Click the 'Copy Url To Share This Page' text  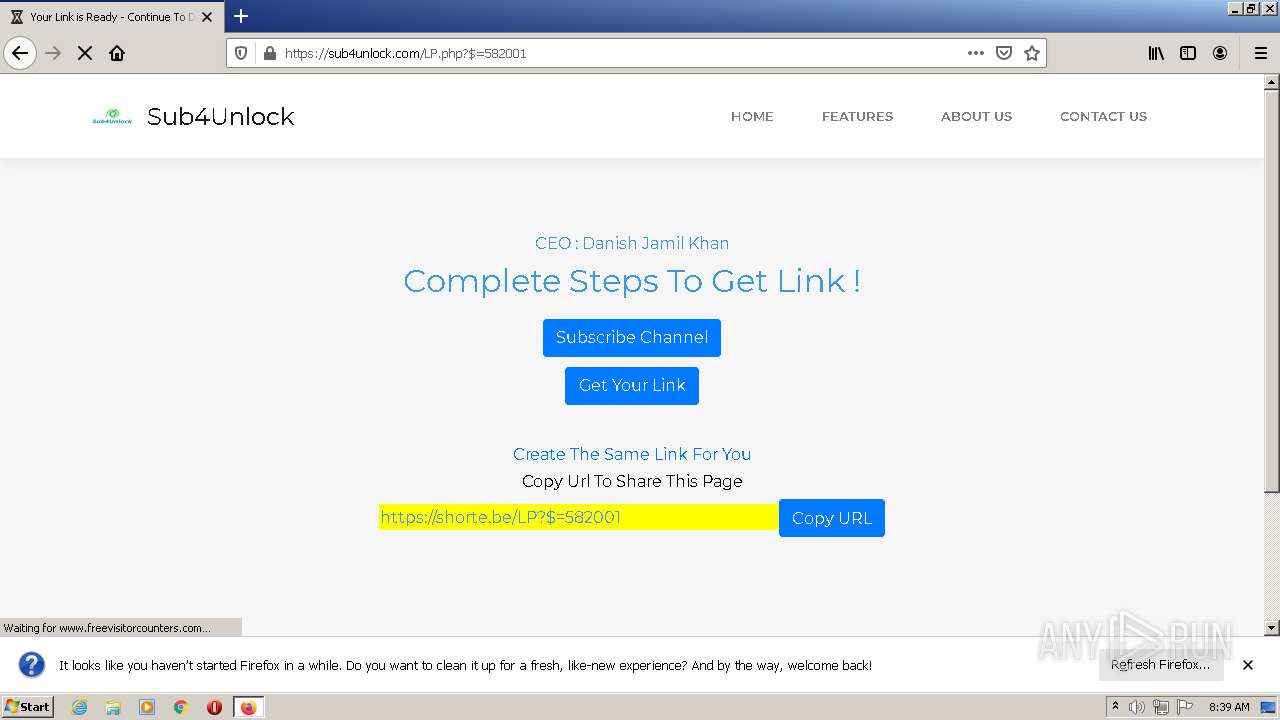[632, 481]
